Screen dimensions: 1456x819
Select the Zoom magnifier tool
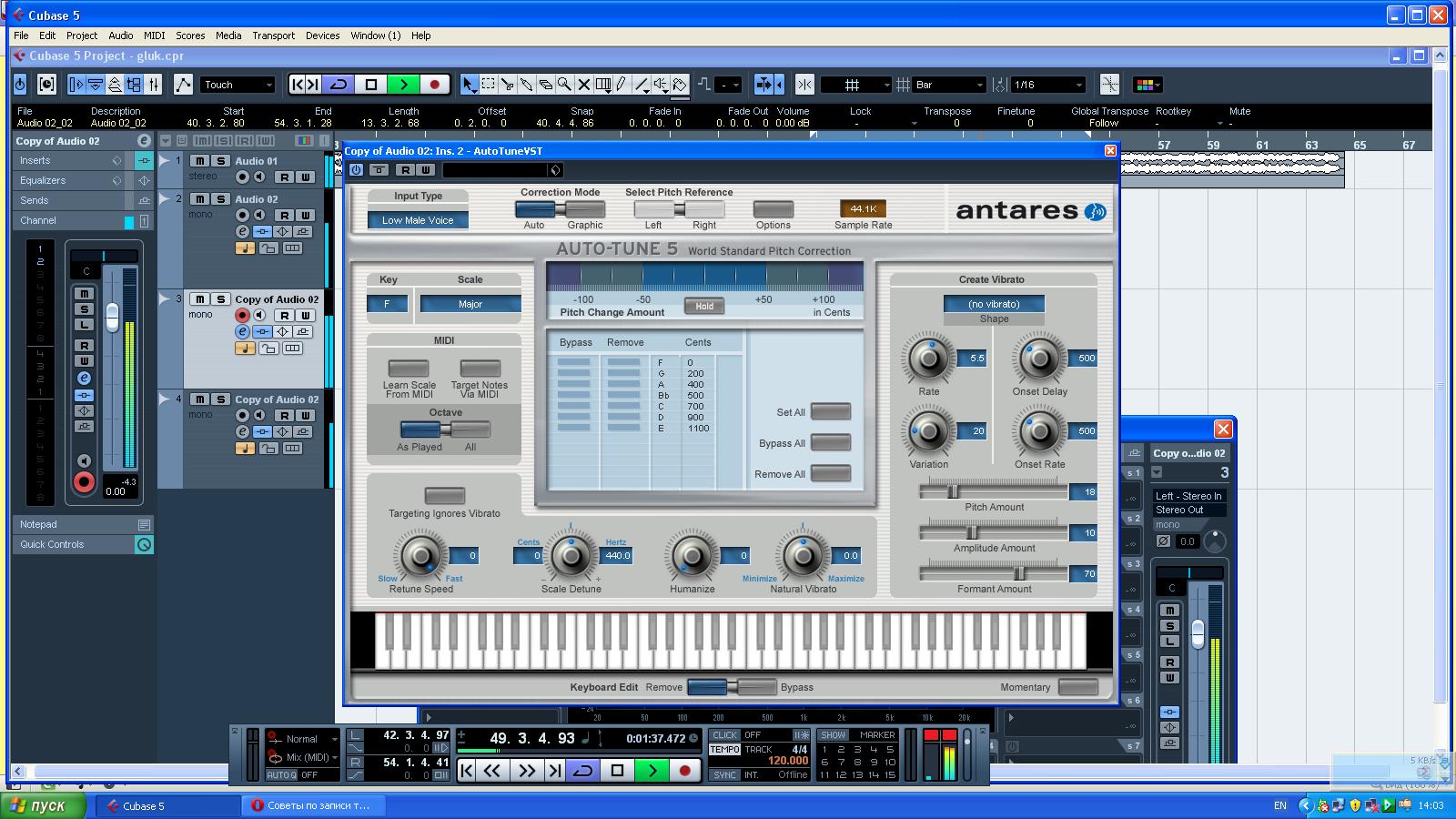pos(564,85)
